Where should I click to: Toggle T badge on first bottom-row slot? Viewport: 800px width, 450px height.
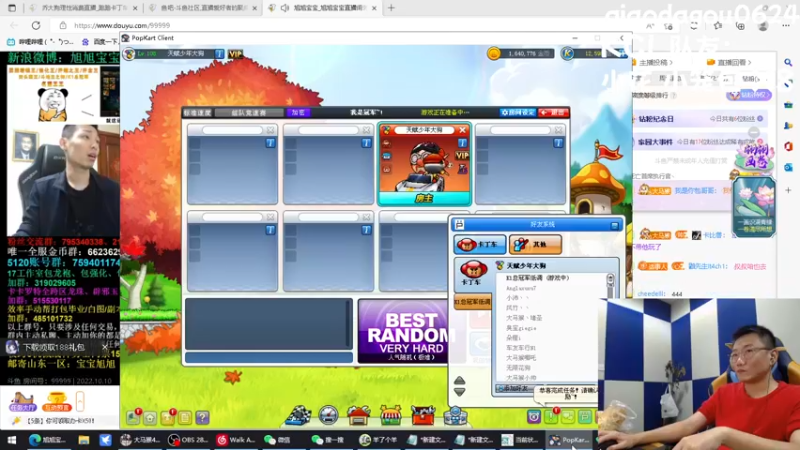point(270,231)
